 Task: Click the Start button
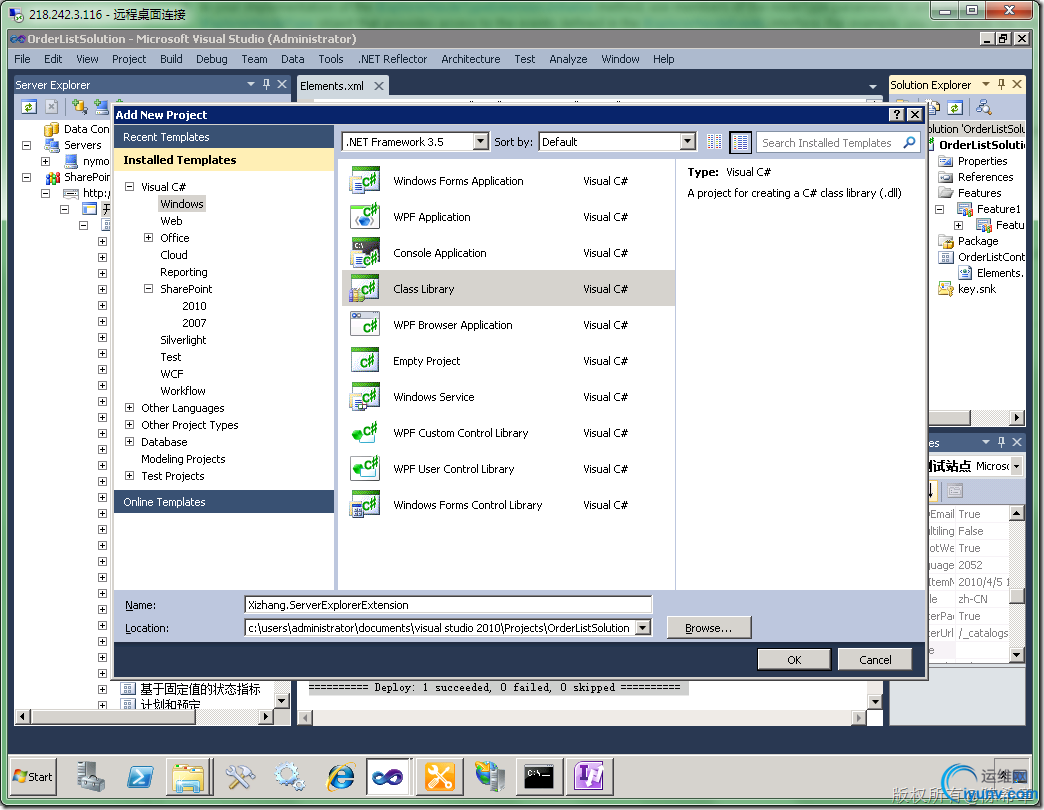[33, 777]
